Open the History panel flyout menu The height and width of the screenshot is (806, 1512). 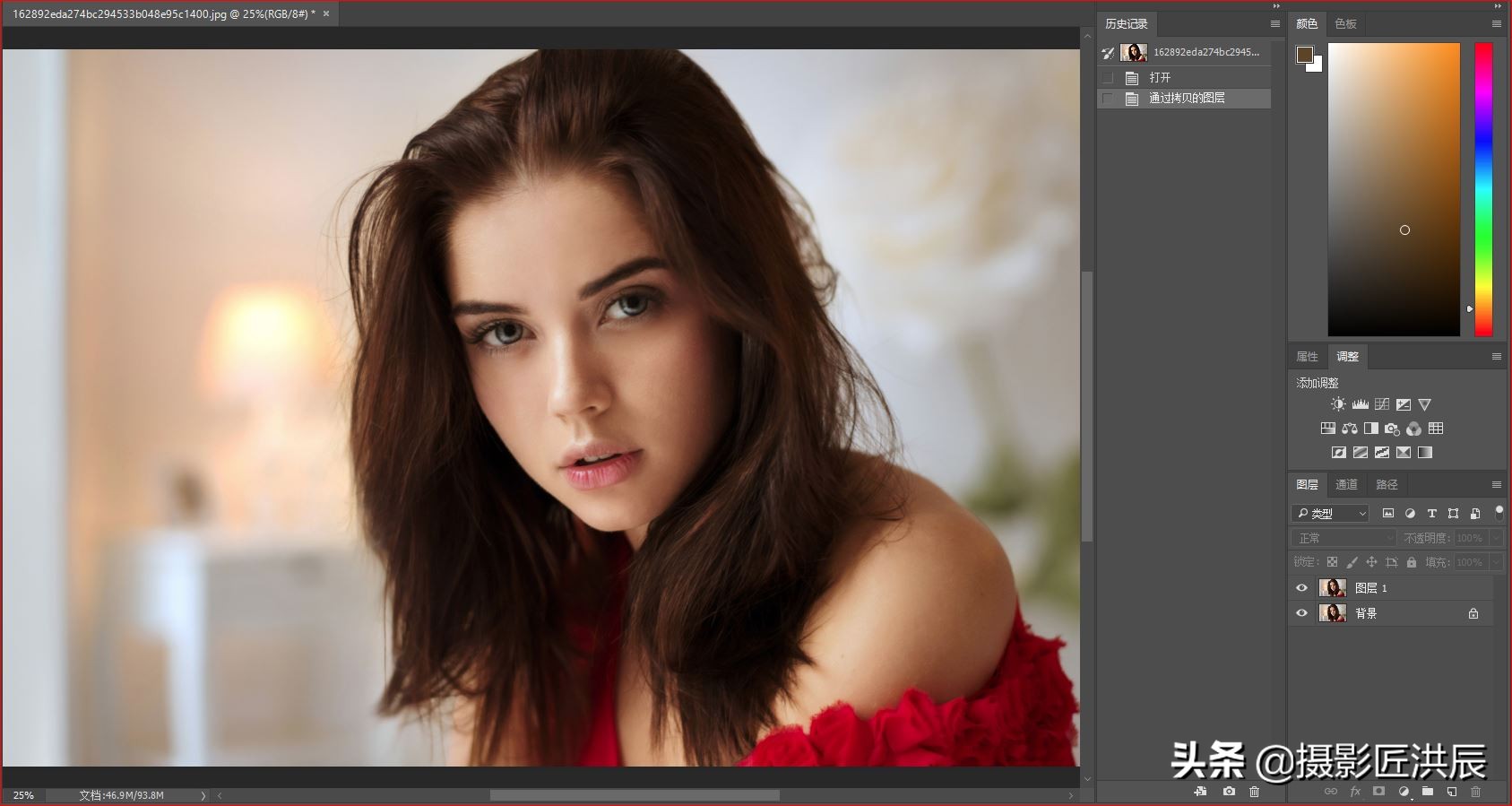[1274, 24]
